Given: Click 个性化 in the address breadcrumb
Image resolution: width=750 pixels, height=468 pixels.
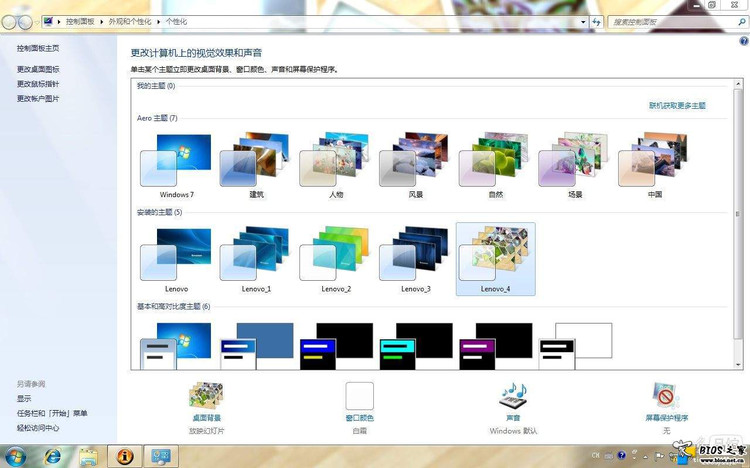Looking at the screenshot, I should [176, 22].
